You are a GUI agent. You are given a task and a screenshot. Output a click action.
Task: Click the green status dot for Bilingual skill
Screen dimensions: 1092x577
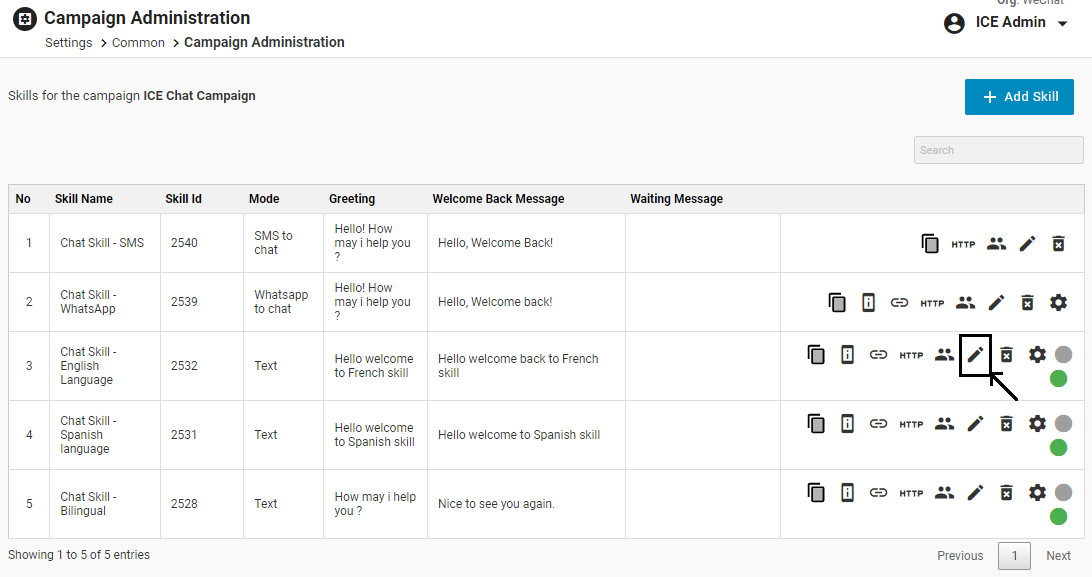tap(1058, 516)
